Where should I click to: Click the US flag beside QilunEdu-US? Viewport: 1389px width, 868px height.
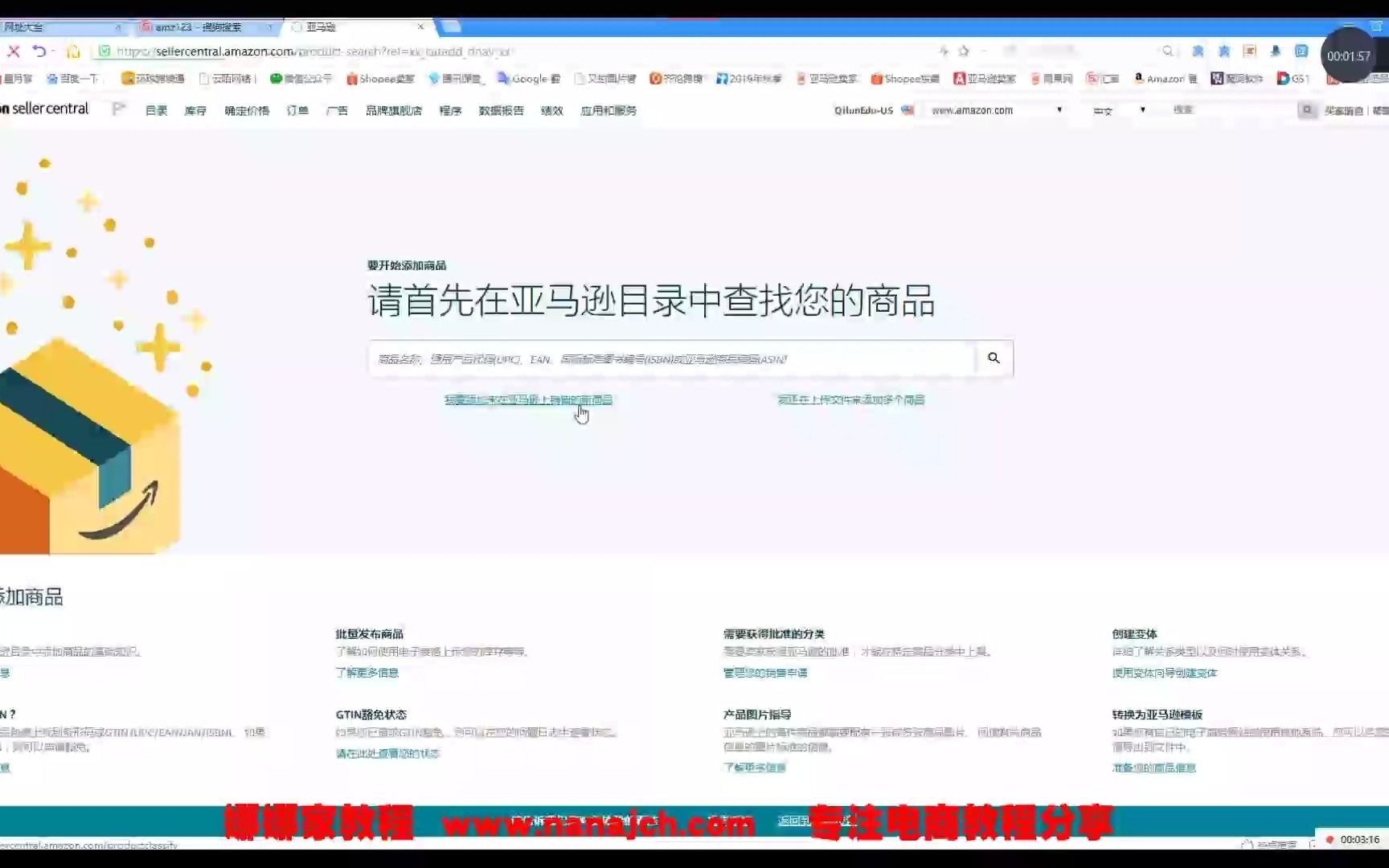pos(908,110)
